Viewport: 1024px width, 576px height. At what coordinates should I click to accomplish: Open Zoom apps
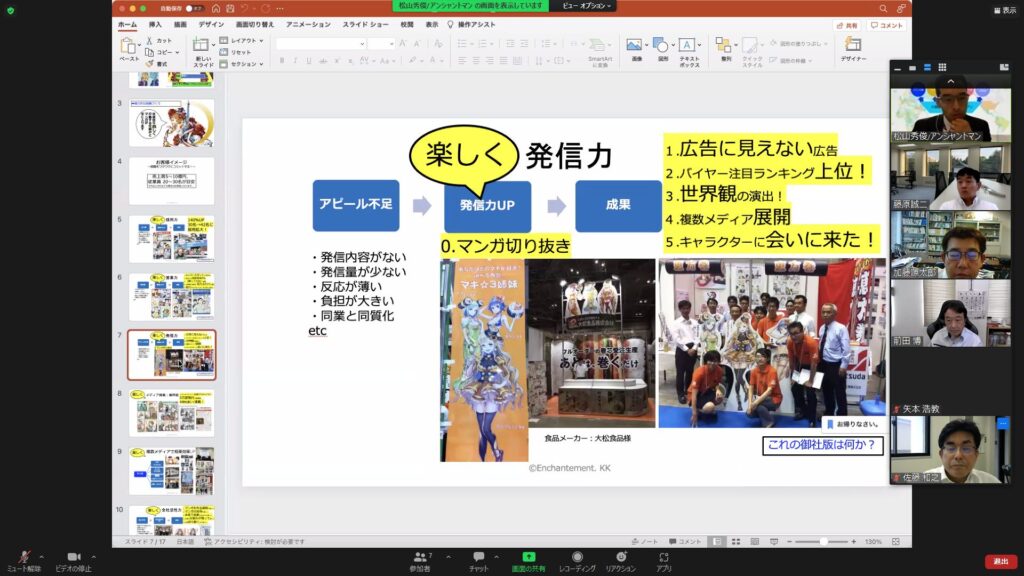coord(664,561)
